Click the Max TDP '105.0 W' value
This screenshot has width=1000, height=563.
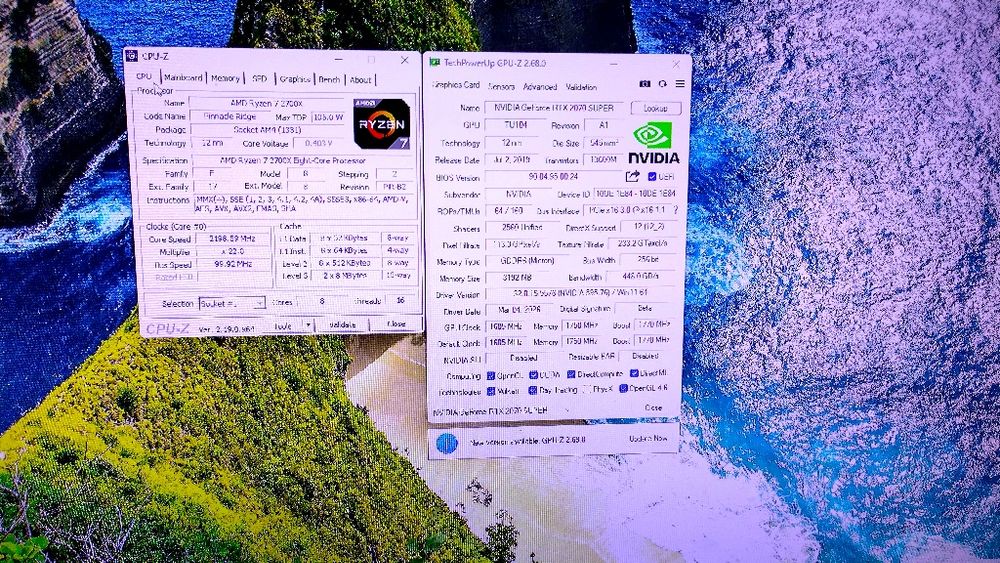(328, 117)
